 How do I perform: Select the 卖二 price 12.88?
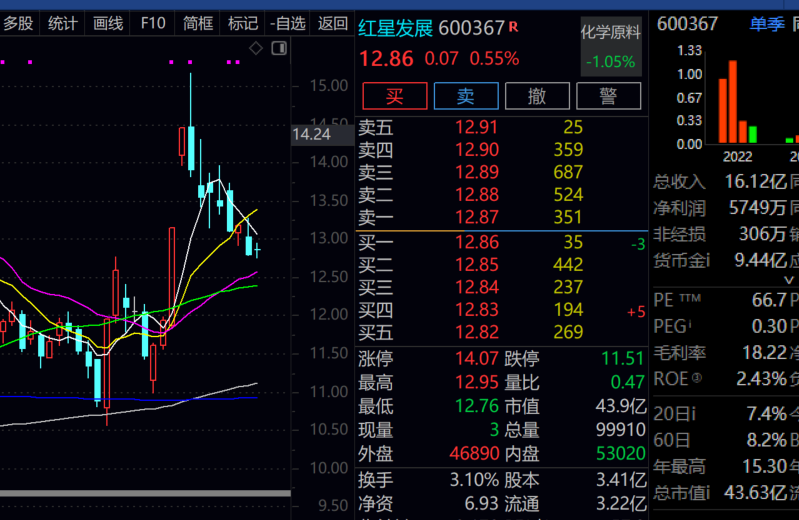click(x=476, y=195)
